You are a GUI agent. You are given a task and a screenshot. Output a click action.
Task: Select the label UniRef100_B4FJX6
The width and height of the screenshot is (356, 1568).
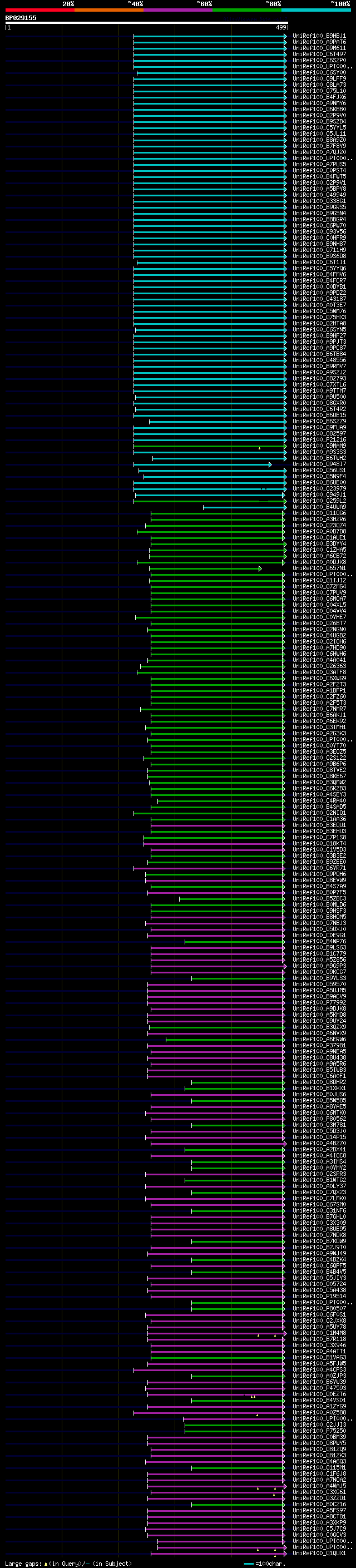click(319, 97)
